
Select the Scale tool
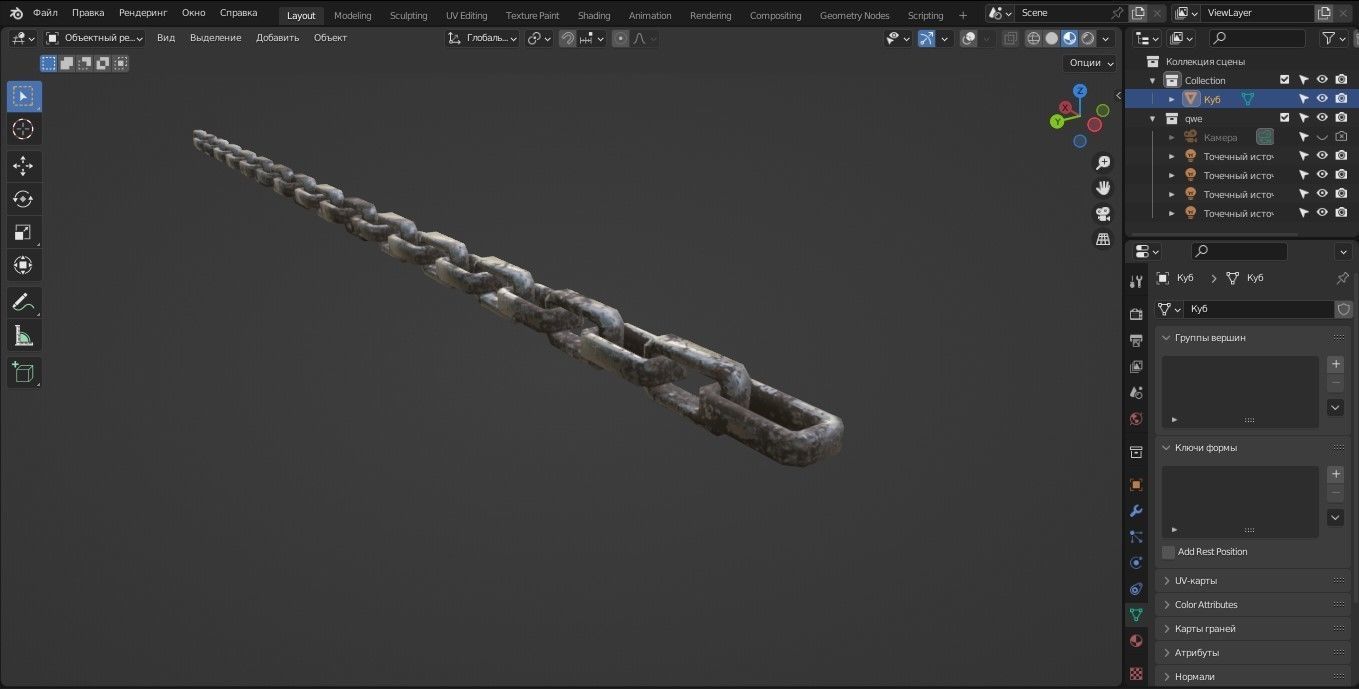[23, 232]
